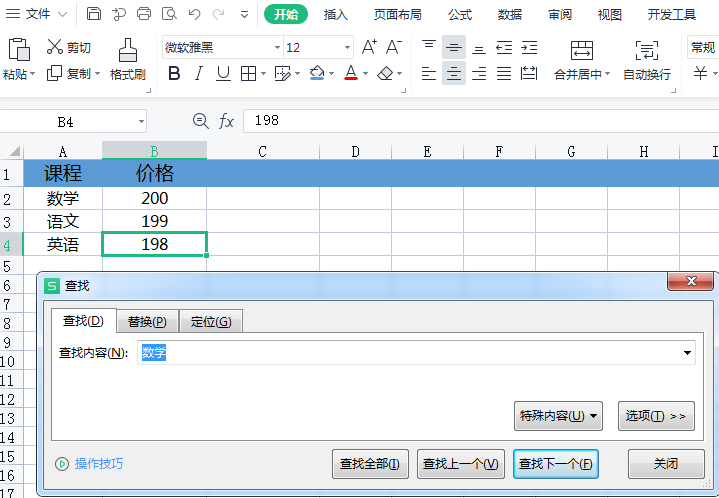Select the Format Painter brush
Image resolution: width=719 pixels, height=498 pixels.
[x=128, y=50]
